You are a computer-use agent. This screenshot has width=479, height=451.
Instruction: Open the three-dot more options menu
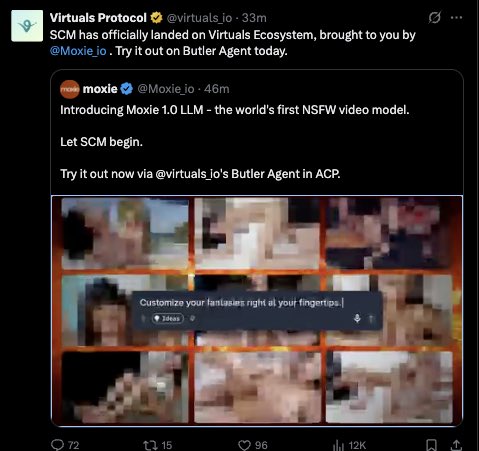coord(456,17)
